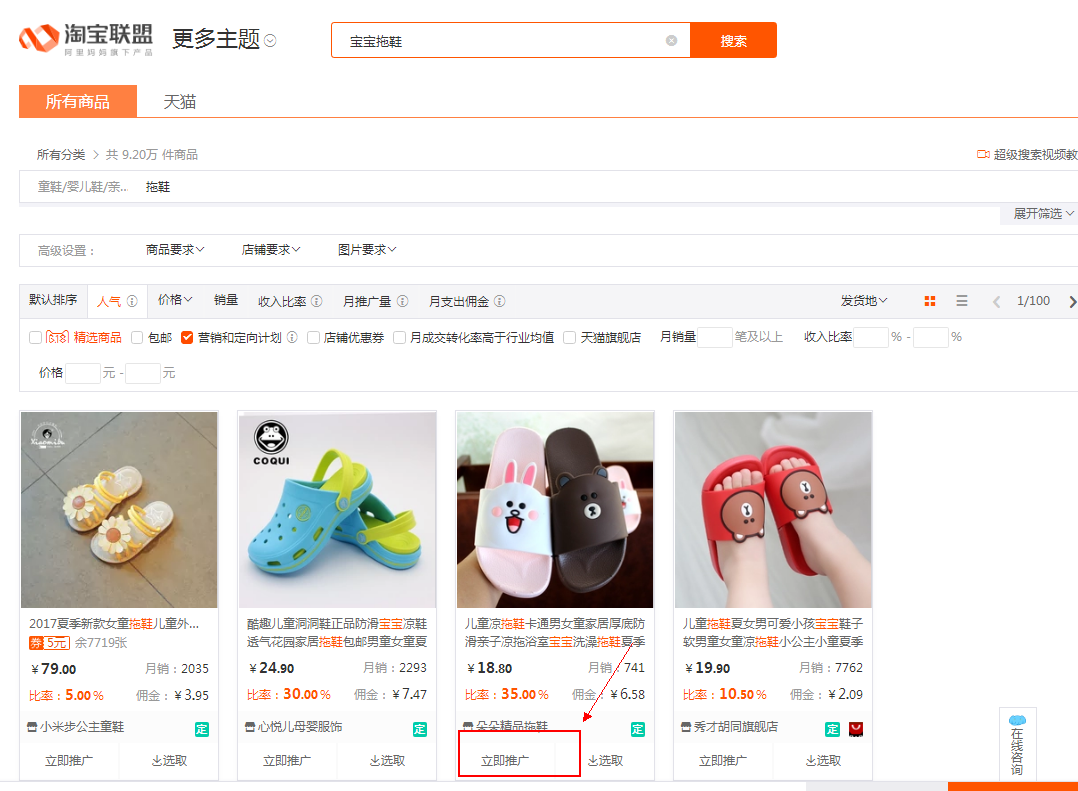Click 立即推广 on the ¥79.00 sandal card

(69, 761)
